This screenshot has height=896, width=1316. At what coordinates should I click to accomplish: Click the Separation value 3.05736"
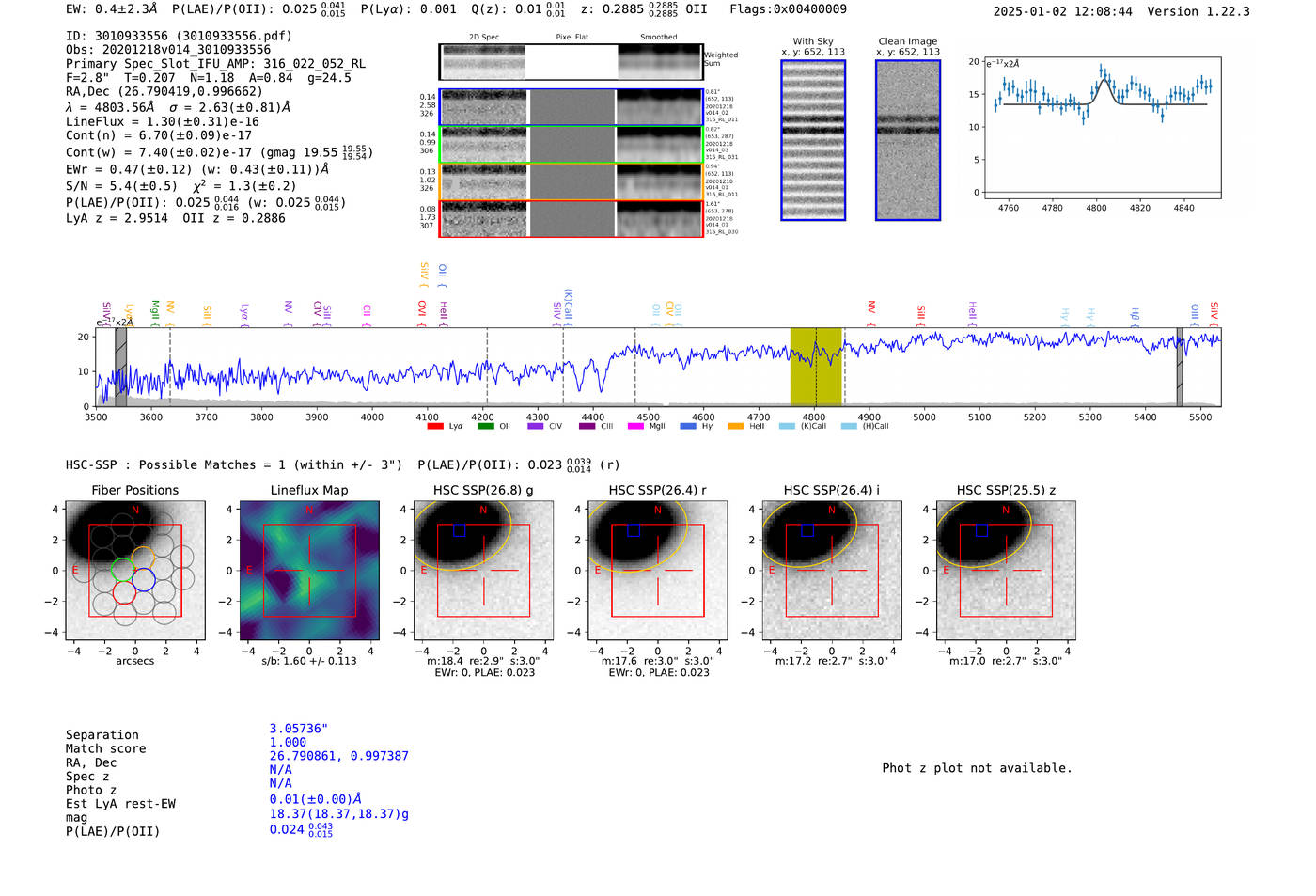click(x=299, y=729)
